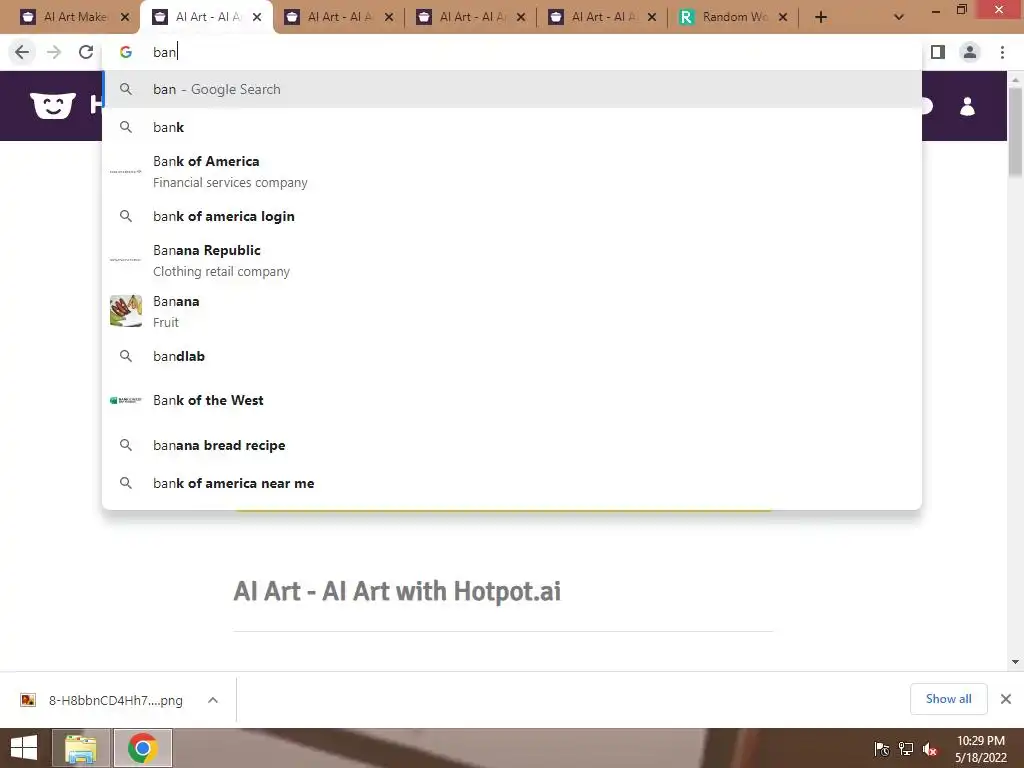Open the Chrome profile avatar
Viewport: 1024px width, 768px height.
coord(970,52)
